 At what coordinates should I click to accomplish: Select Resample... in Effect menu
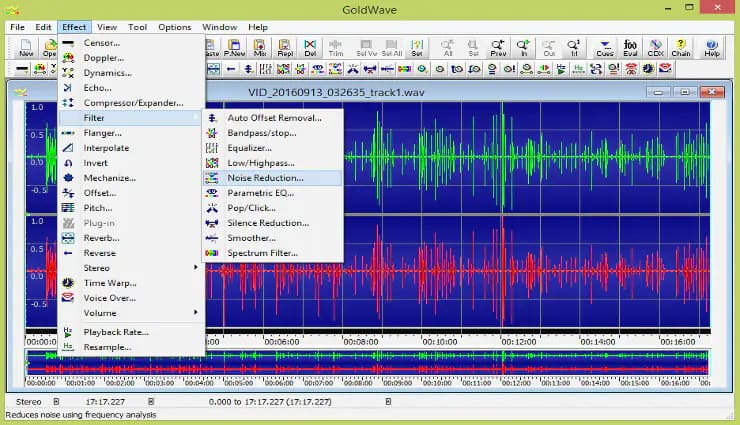[131, 347]
